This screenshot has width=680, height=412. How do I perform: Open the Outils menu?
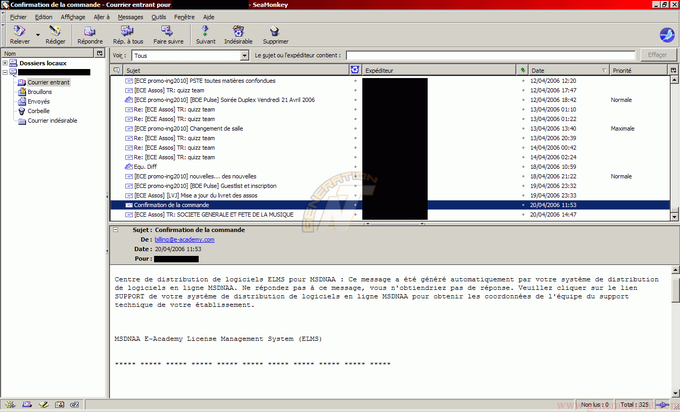coord(159,17)
